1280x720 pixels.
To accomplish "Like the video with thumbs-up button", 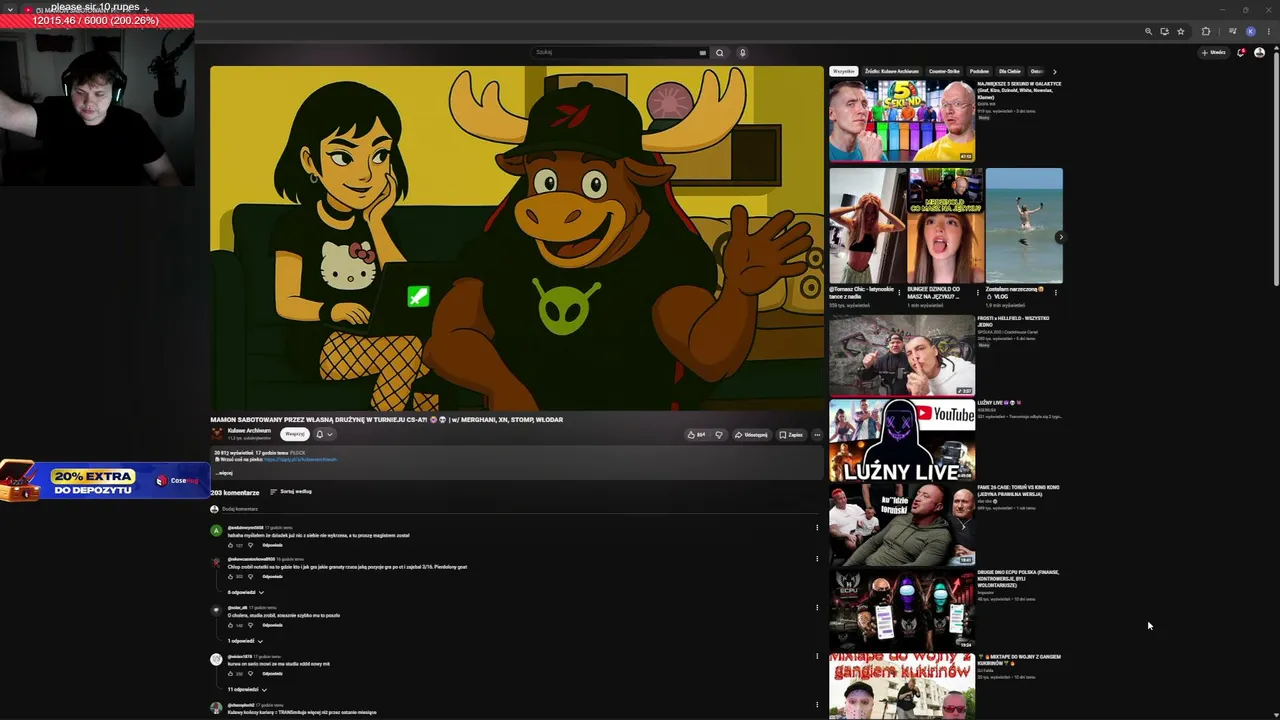I will pyautogui.click(x=696, y=435).
